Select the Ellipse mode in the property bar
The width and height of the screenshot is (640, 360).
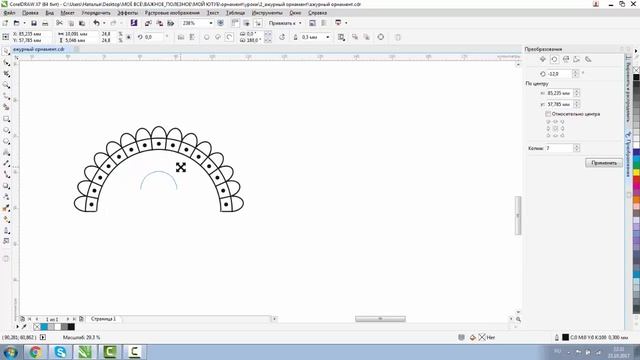click(x=207, y=37)
